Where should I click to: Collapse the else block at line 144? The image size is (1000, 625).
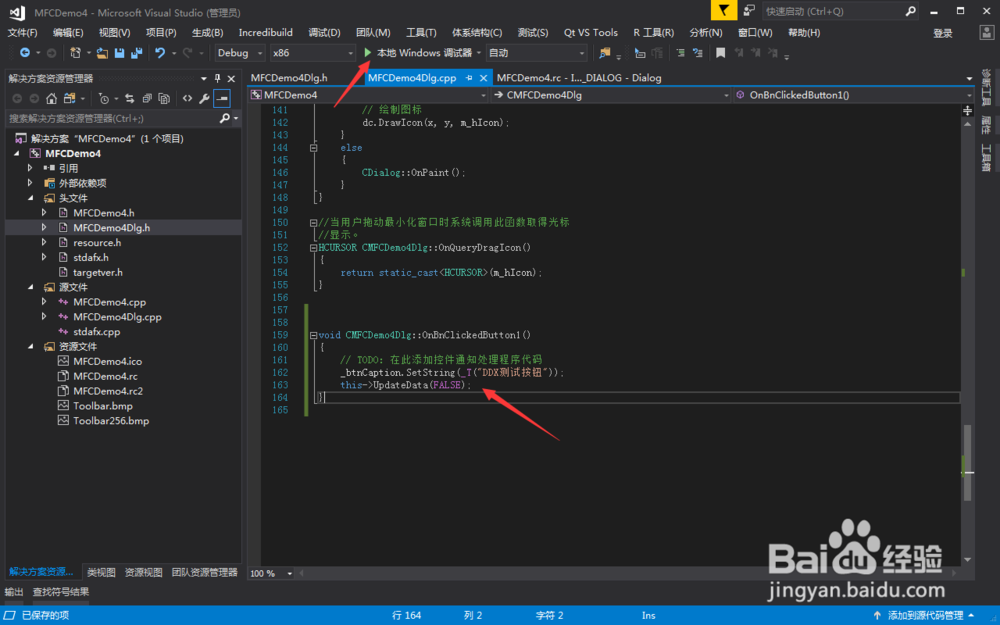coord(313,148)
